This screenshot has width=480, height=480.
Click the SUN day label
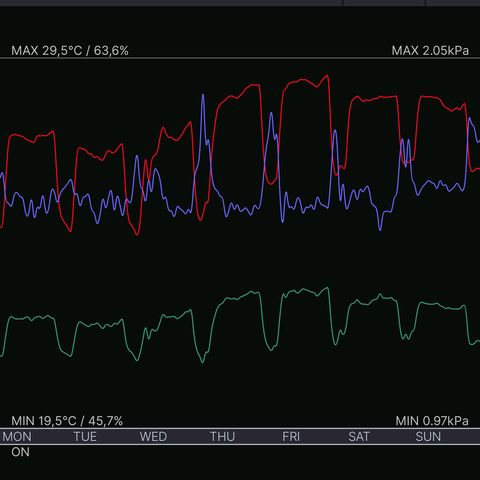(x=428, y=437)
